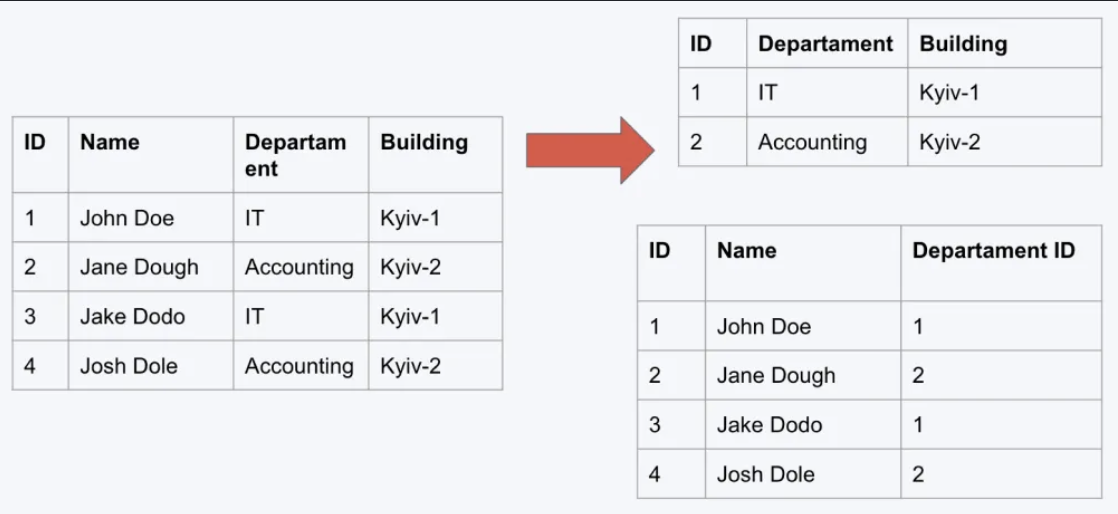The width and height of the screenshot is (1118, 514).
Task: Select Josh Dole in the Departament ID table
Action: click(766, 474)
